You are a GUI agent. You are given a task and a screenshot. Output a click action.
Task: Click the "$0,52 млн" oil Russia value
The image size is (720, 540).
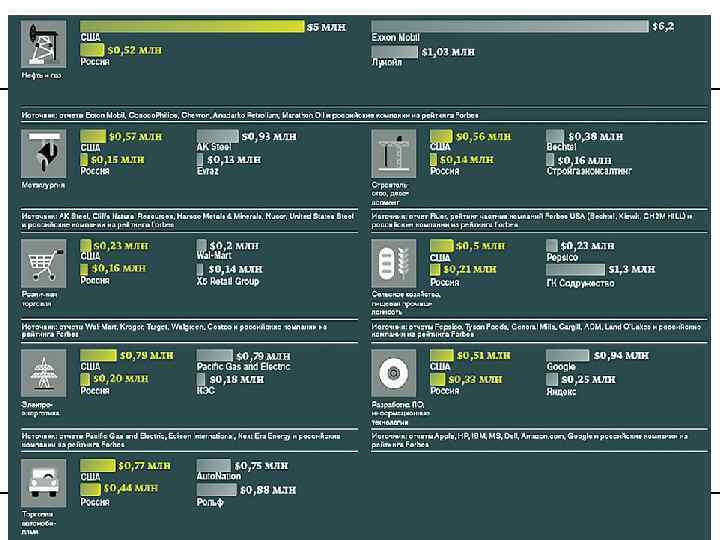pyautogui.click(x=135, y=50)
